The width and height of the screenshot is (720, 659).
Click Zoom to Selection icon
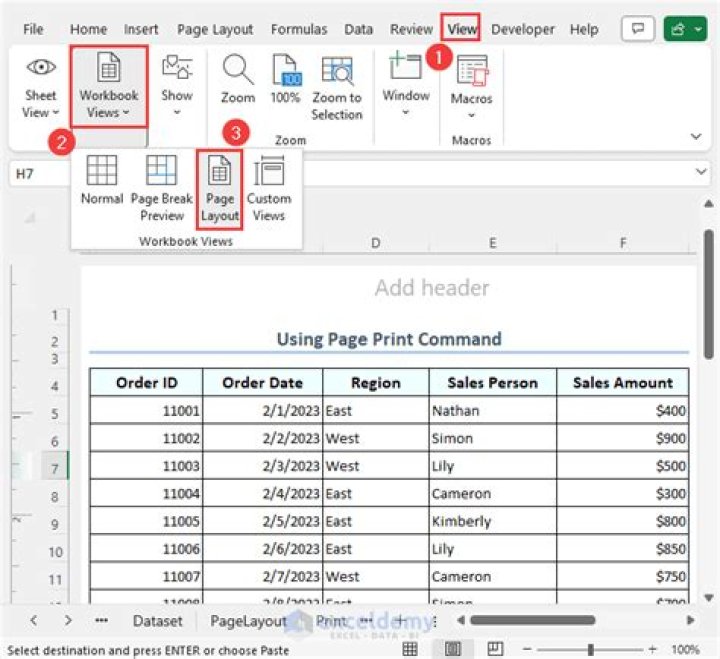pyautogui.click(x=337, y=87)
